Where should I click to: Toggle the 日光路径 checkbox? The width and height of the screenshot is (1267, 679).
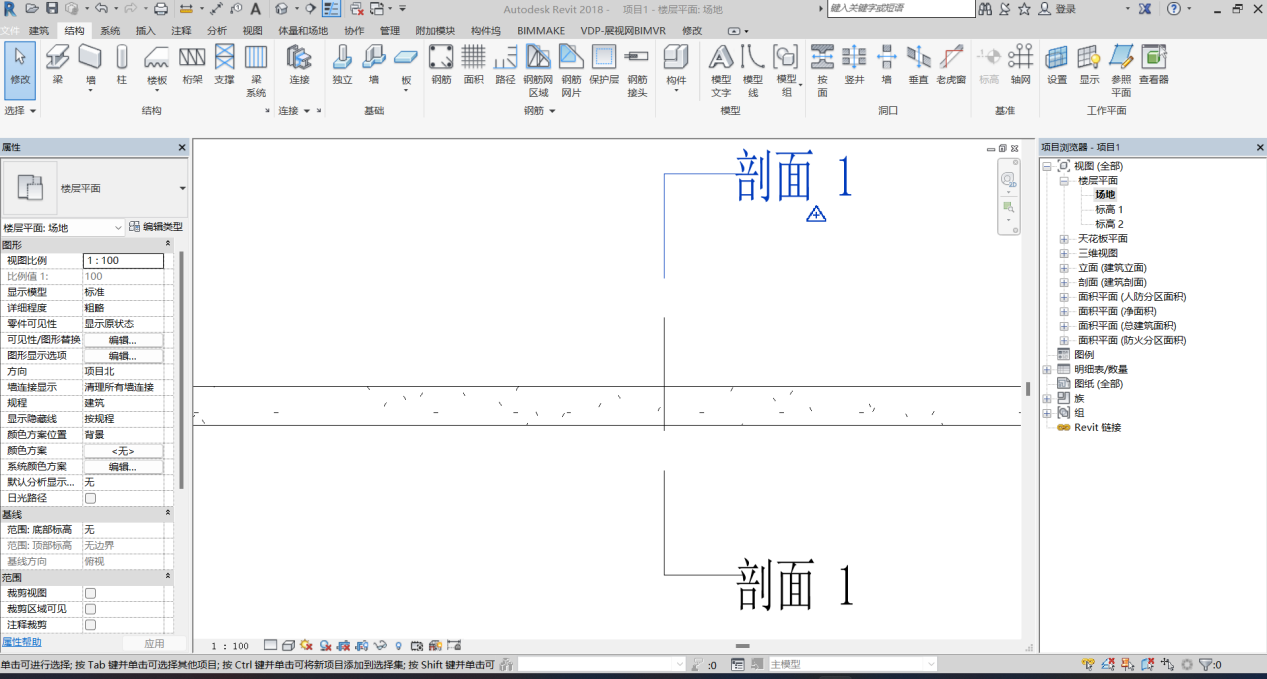[91, 498]
